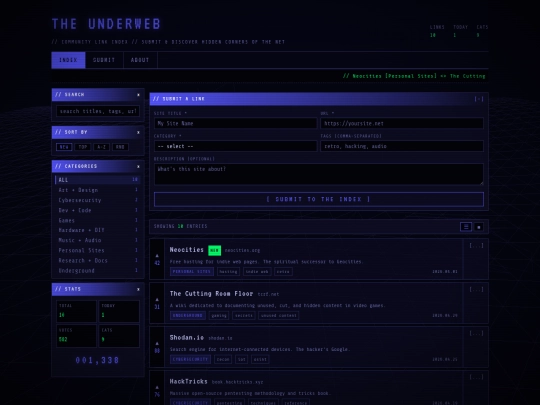Image resolution: width=540 pixels, height=405 pixels.
Task: Expand the Neocities entry options
Action: tap(476, 246)
